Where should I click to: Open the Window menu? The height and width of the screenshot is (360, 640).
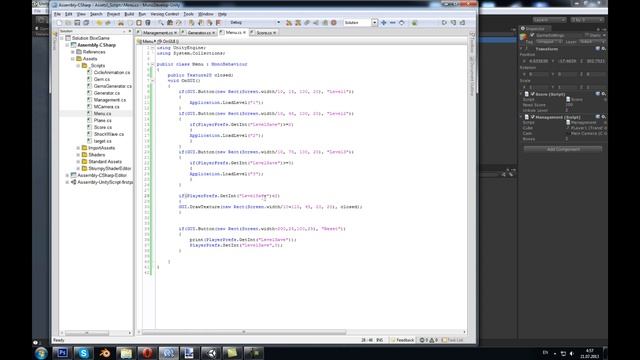[205, 14]
